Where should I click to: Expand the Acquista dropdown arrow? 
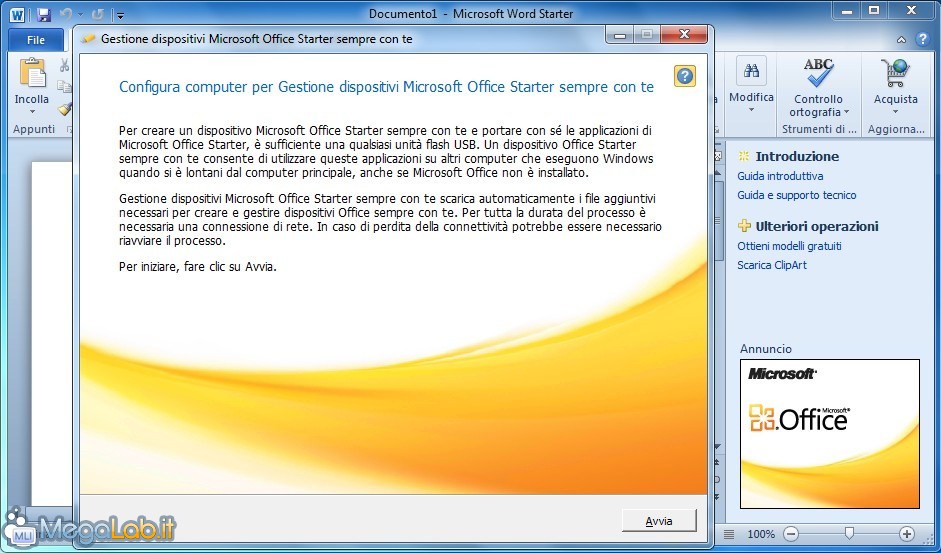pos(895,112)
